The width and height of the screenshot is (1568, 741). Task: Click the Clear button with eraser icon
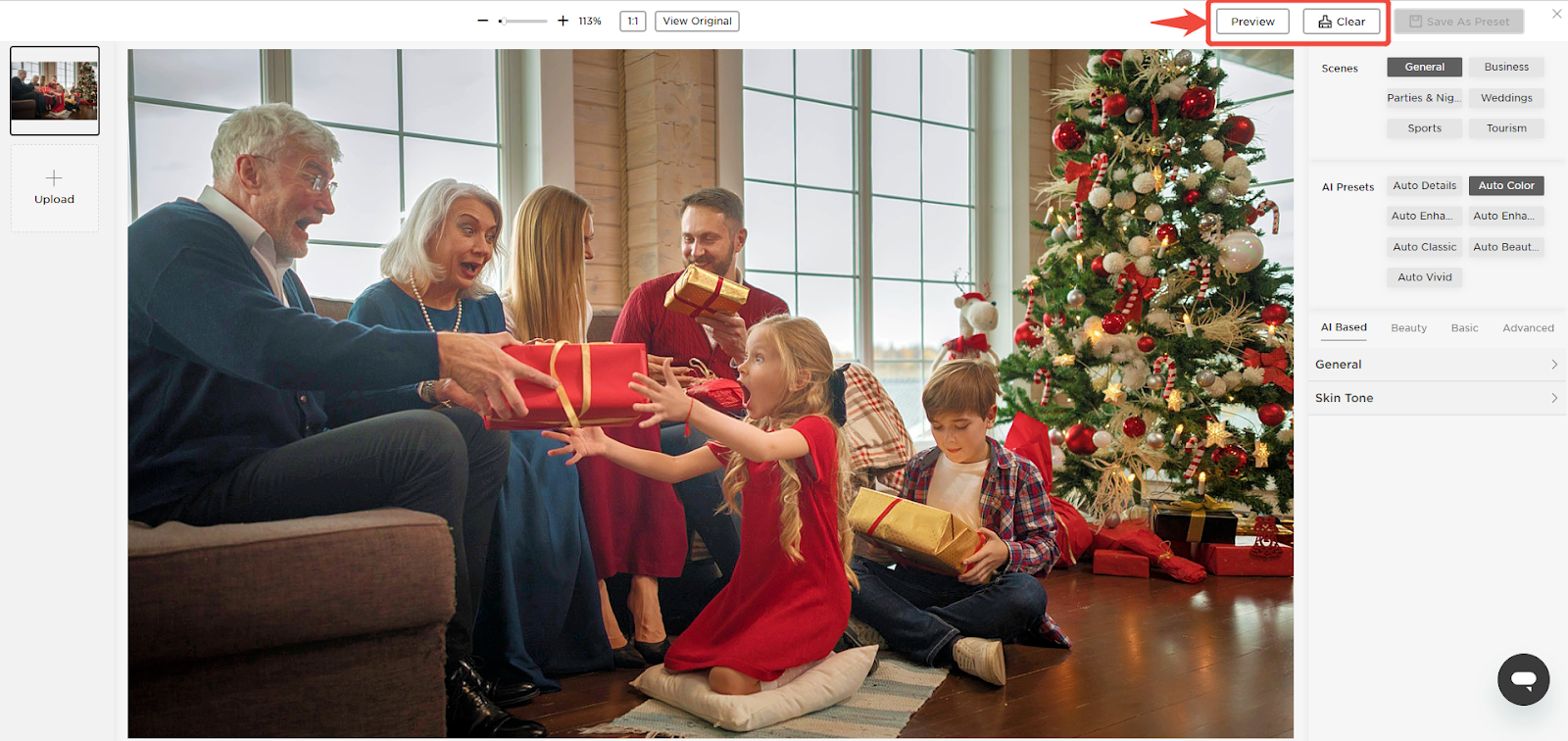pyautogui.click(x=1342, y=22)
